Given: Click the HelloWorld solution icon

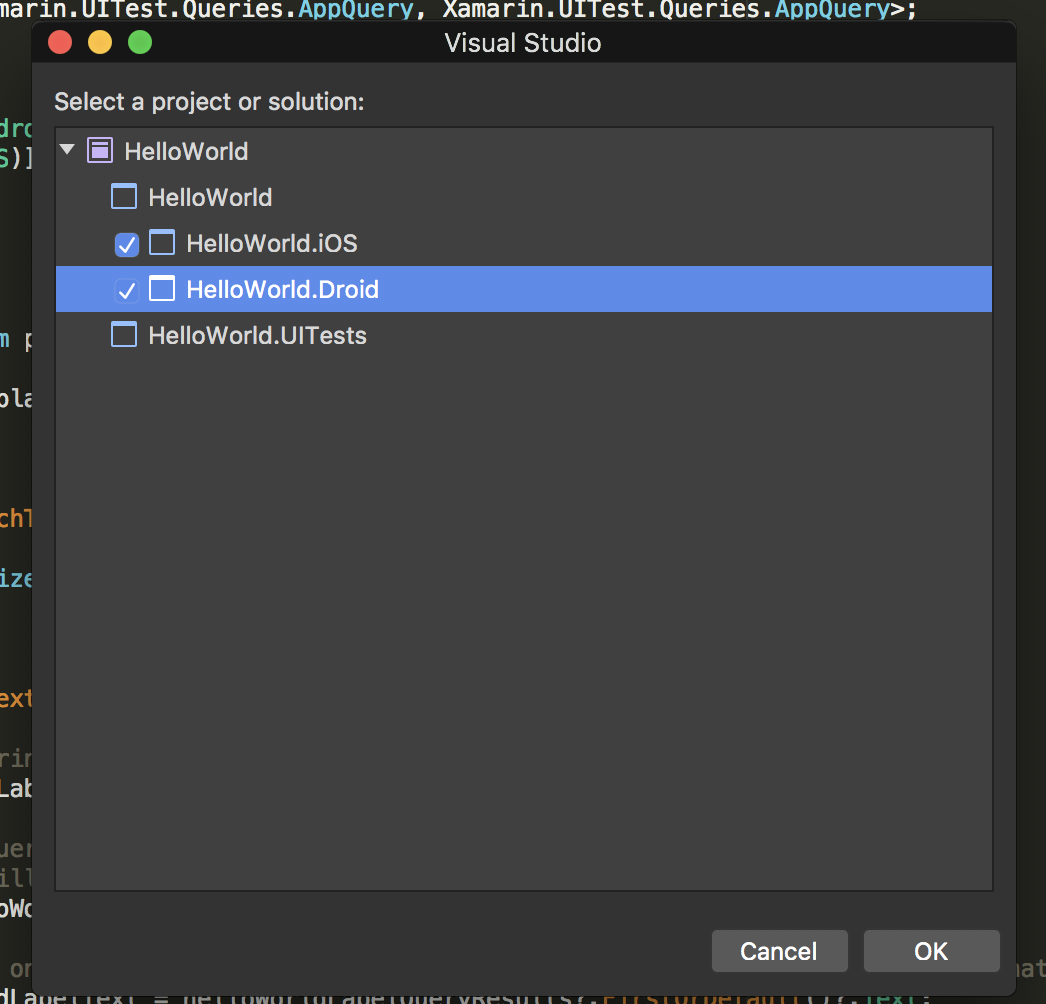Looking at the screenshot, I should (100, 150).
